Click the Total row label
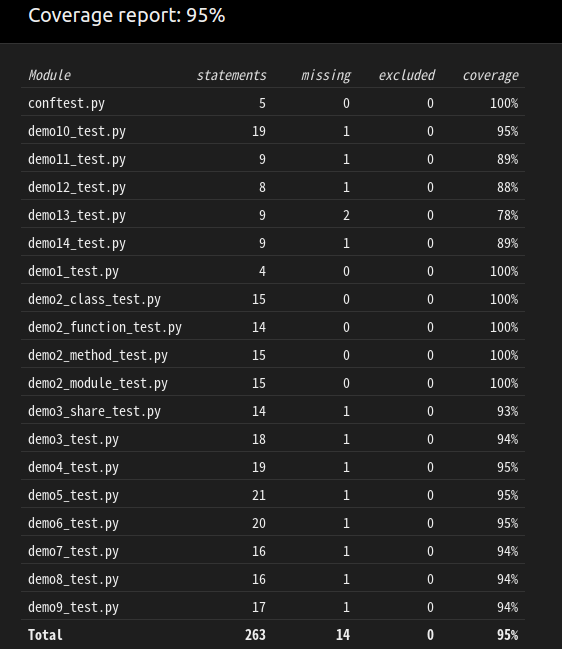 pyautogui.click(x=45, y=635)
